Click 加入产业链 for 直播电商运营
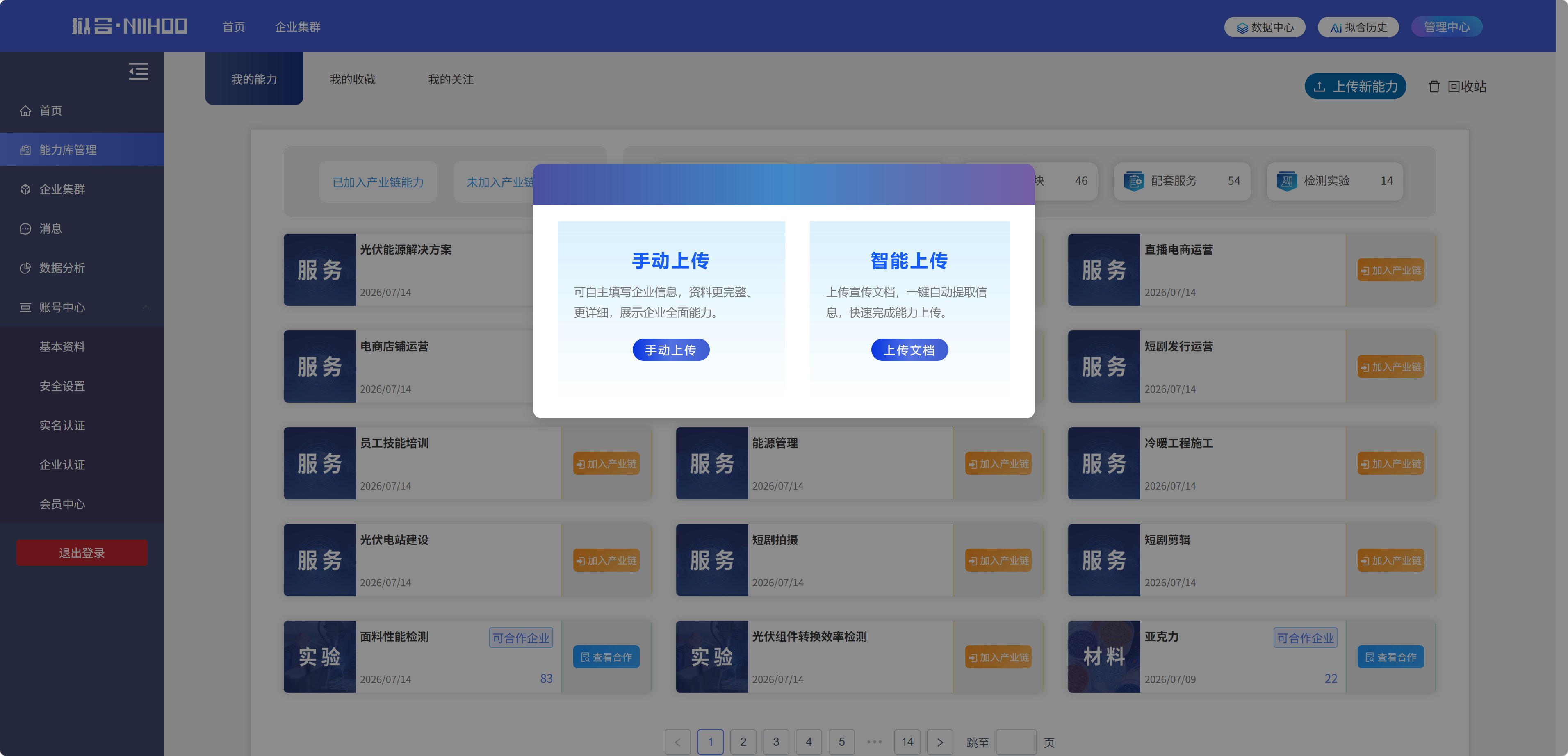The height and width of the screenshot is (756, 1568). point(1390,270)
